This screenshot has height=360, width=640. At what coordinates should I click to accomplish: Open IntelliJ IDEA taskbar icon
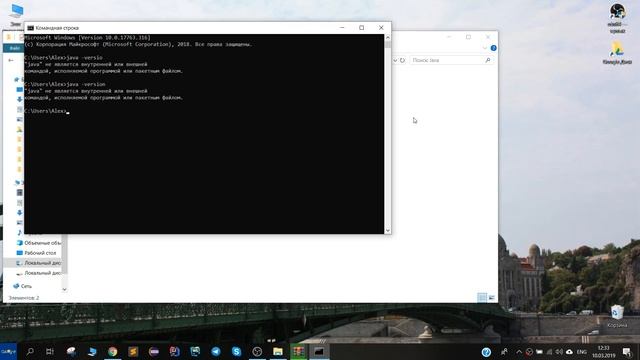(174, 351)
